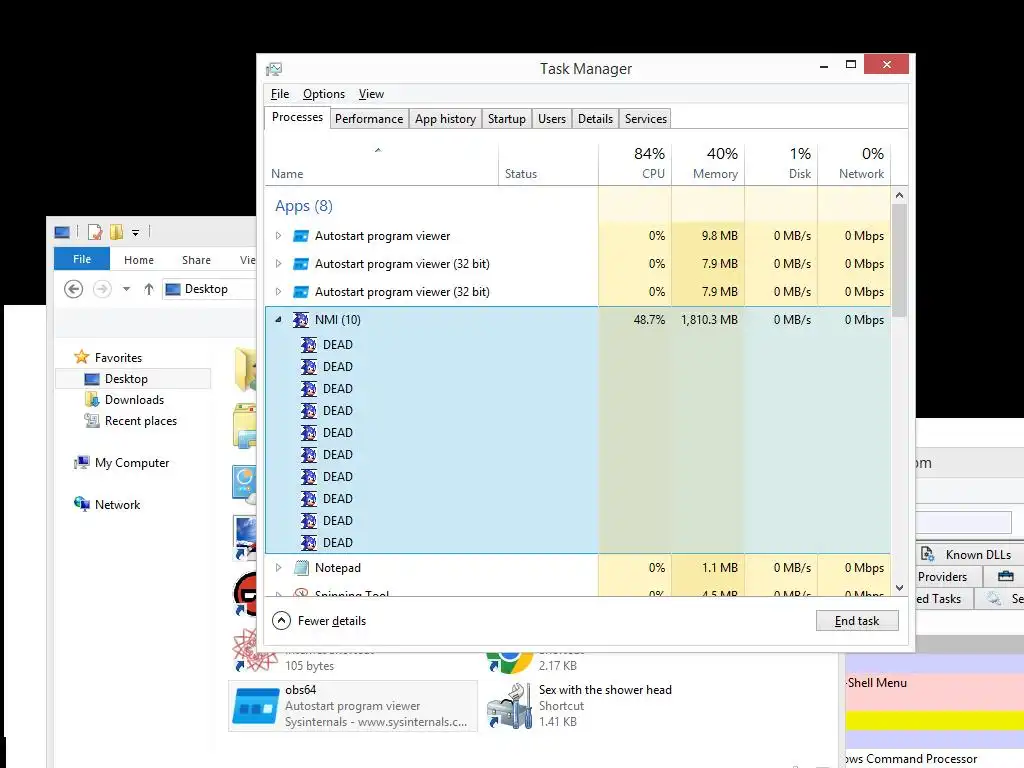Switch to the Performance tab
Screen dimensions: 1024x768
pos(369,119)
